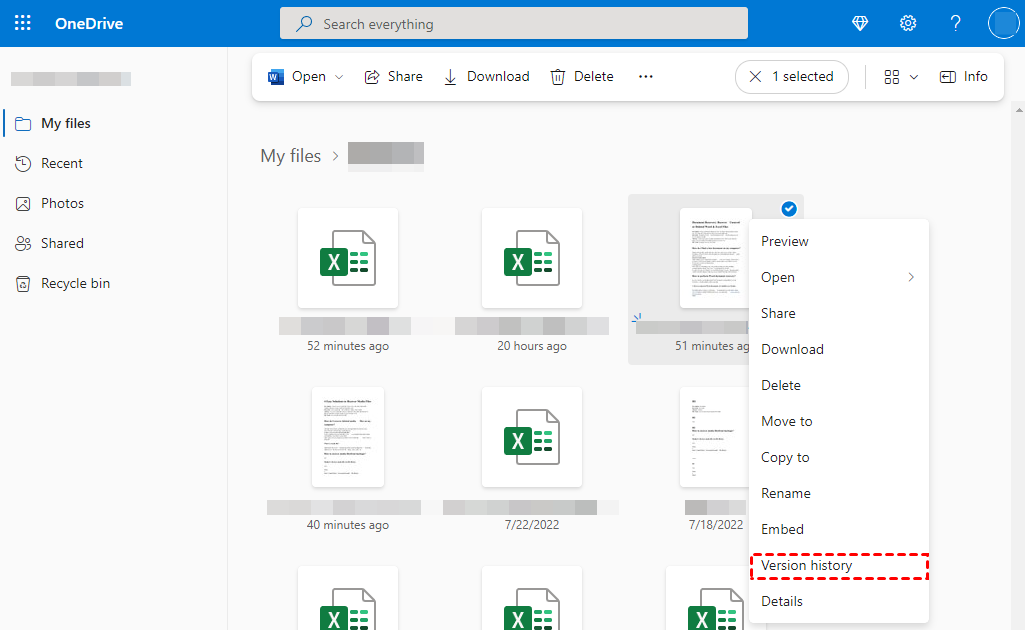Choose Version history in context menu
Screen dimensions: 1025x630
[839, 566]
